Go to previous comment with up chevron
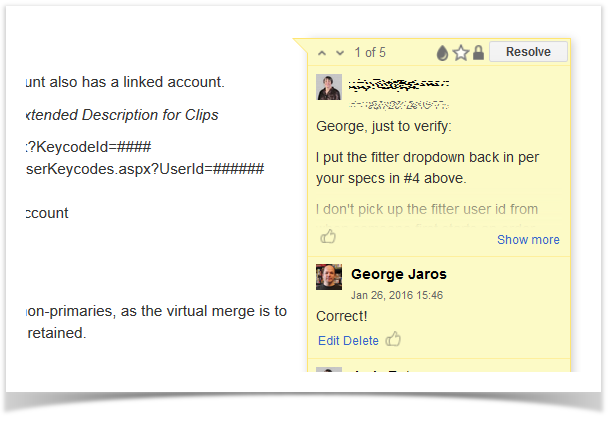The width and height of the screenshot is (615, 421). [322, 53]
